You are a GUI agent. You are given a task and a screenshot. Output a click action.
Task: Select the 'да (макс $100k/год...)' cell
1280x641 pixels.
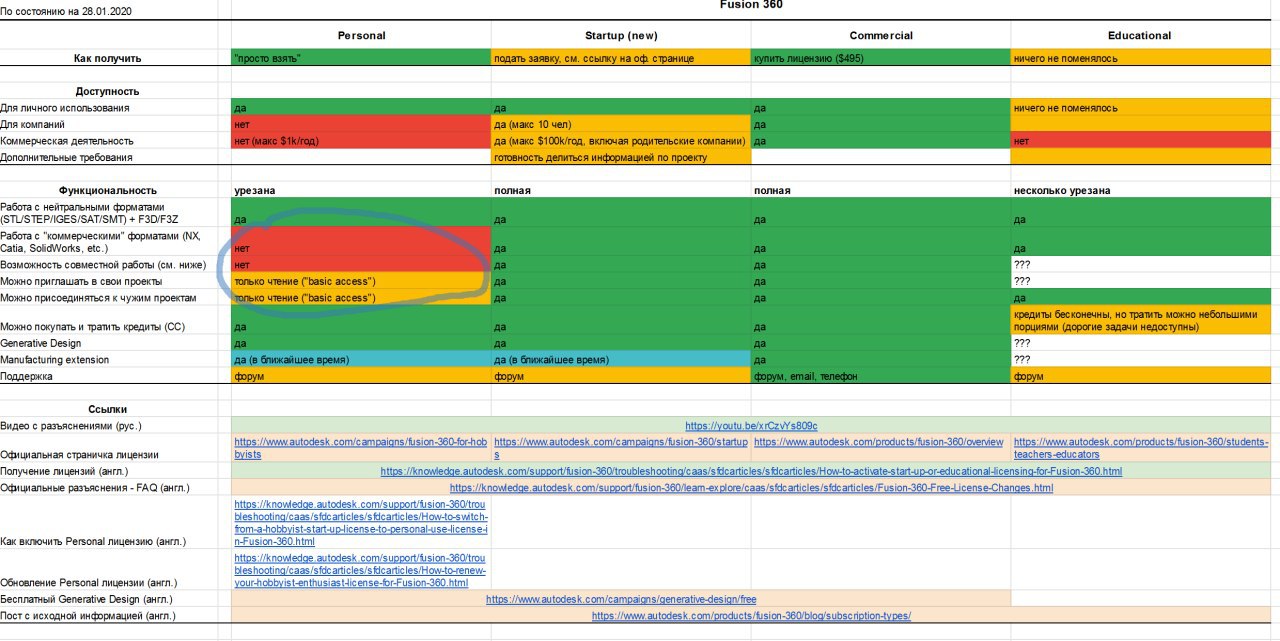pyautogui.click(x=621, y=141)
